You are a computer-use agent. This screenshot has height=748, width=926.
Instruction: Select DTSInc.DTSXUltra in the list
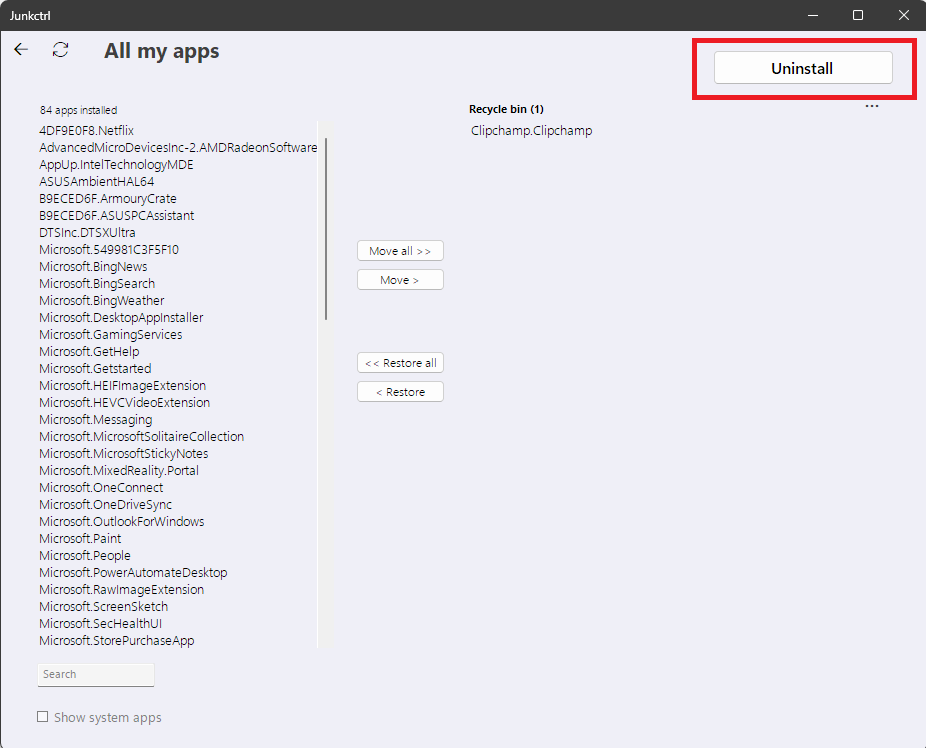click(87, 233)
